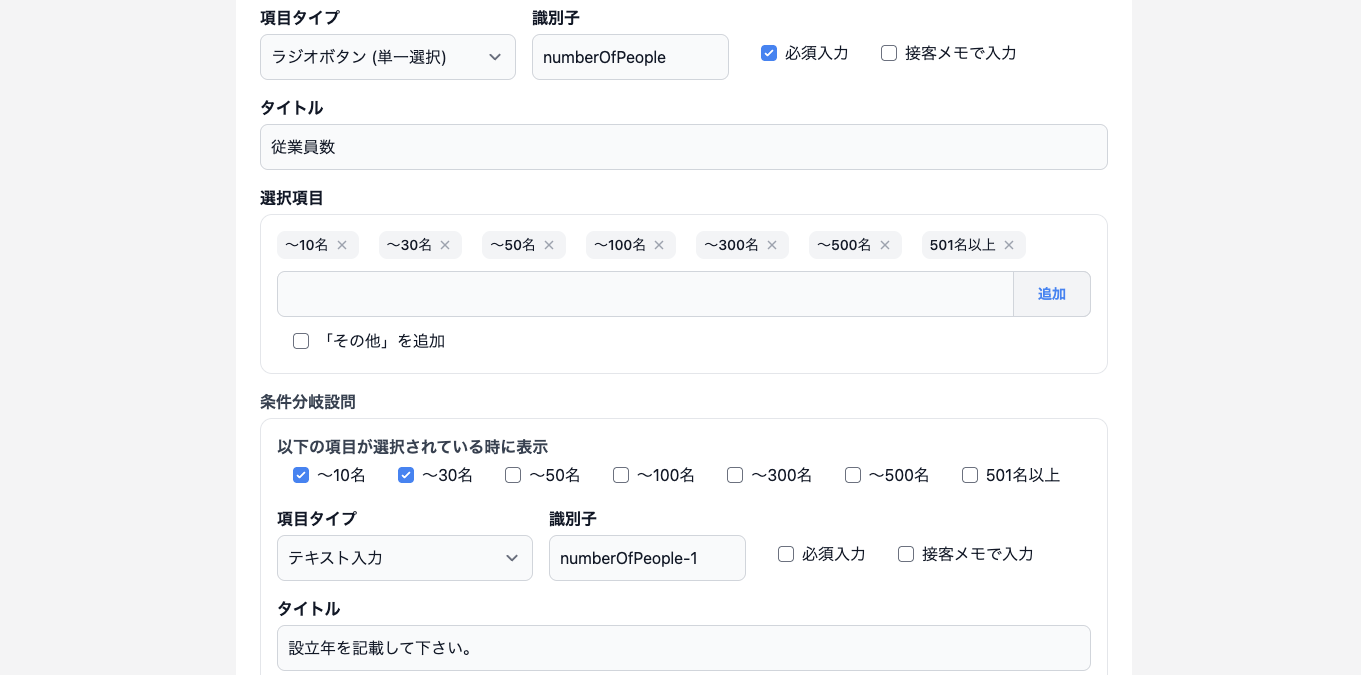The width and height of the screenshot is (1361, 675).
Task: Remove the 〜30名 option tag
Action: 445,245
